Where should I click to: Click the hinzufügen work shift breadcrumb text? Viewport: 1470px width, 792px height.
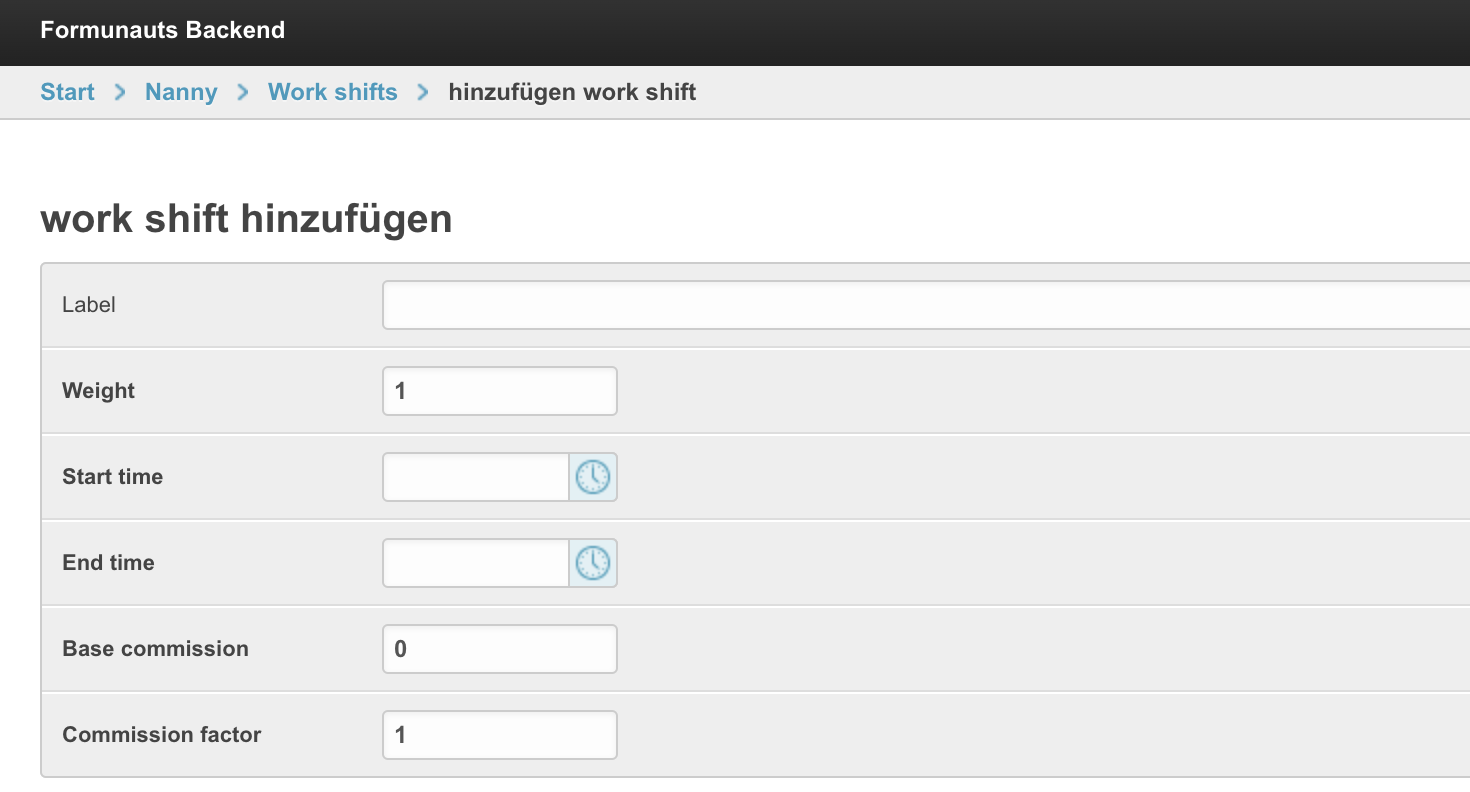pyautogui.click(x=572, y=92)
